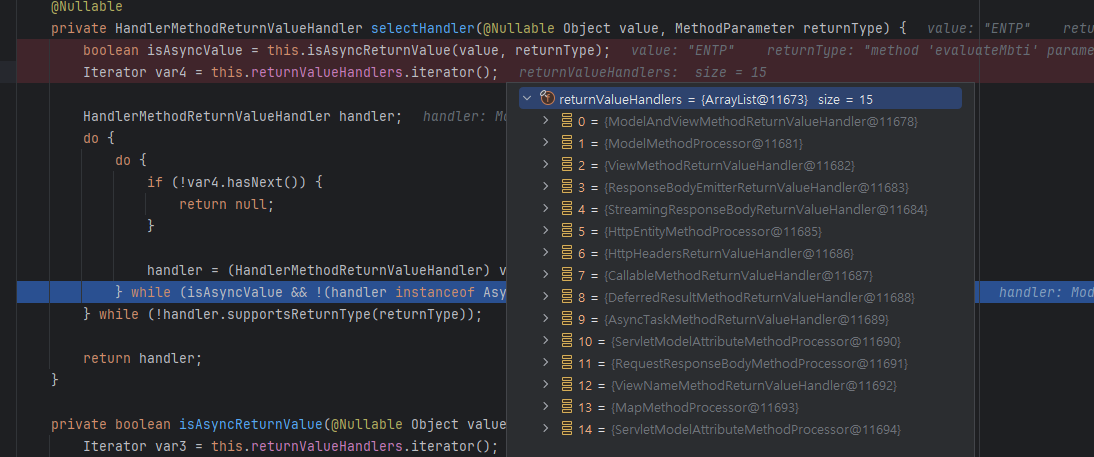Select the HttpEntityMethodProcessor@11685 value
The height and width of the screenshot is (457, 1094).
(712, 231)
